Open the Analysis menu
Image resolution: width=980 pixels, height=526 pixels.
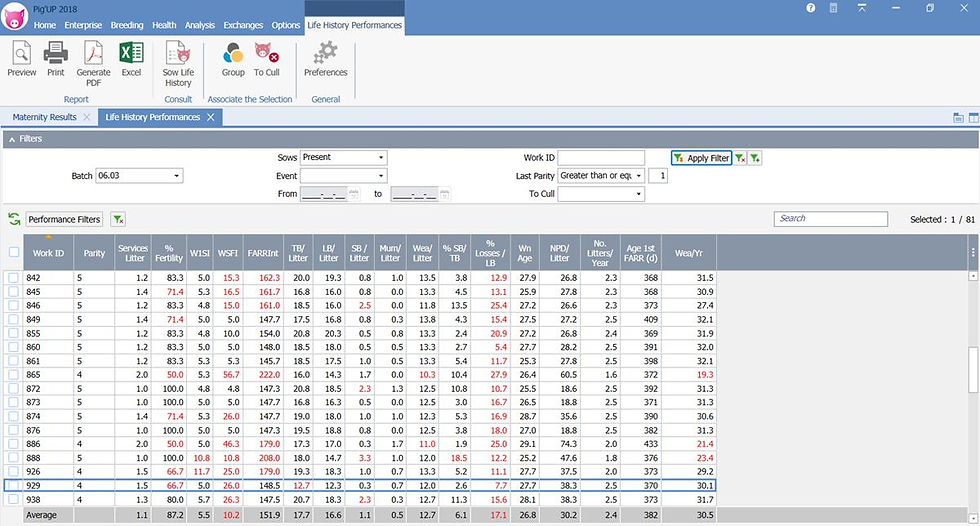pyautogui.click(x=199, y=25)
